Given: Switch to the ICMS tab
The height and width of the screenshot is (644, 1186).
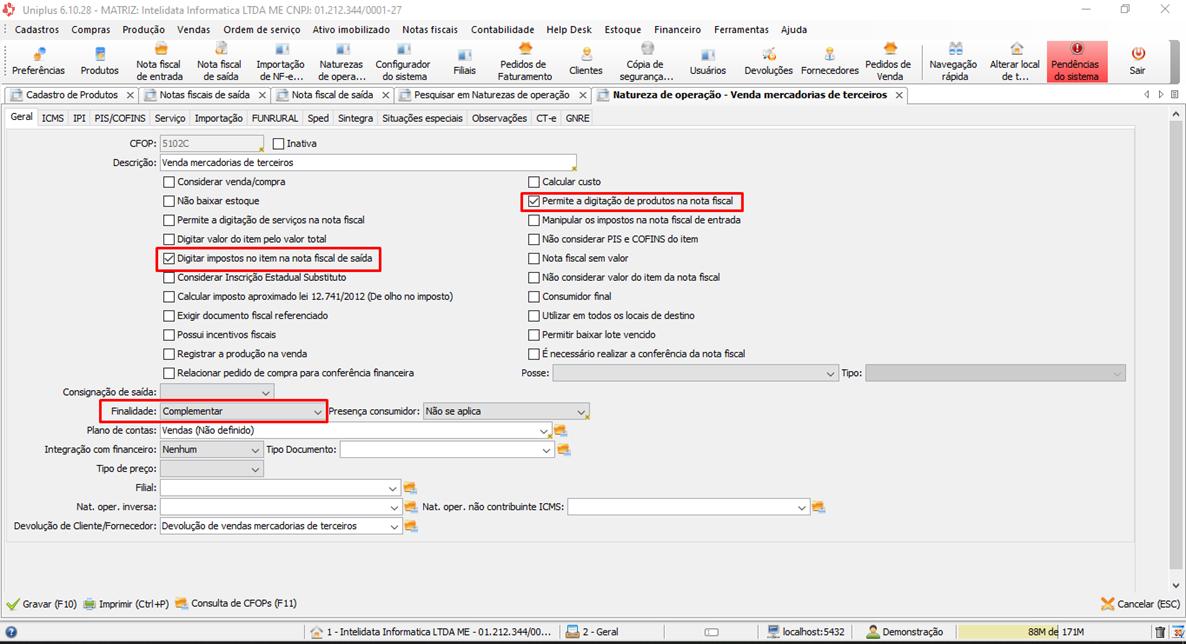Looking at the screenshot, I should [53, 119].
